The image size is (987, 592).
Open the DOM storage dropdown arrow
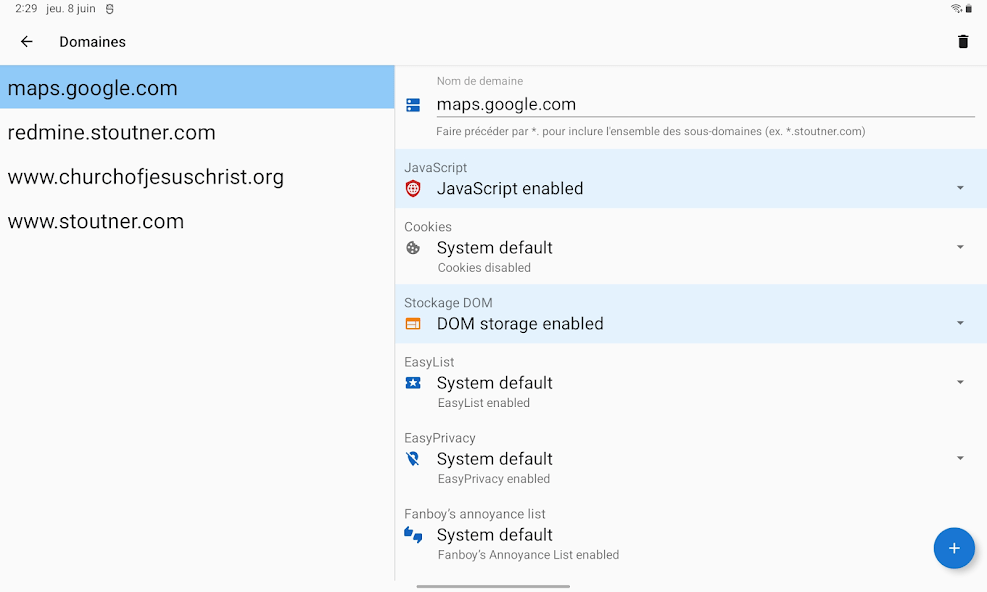960,323
